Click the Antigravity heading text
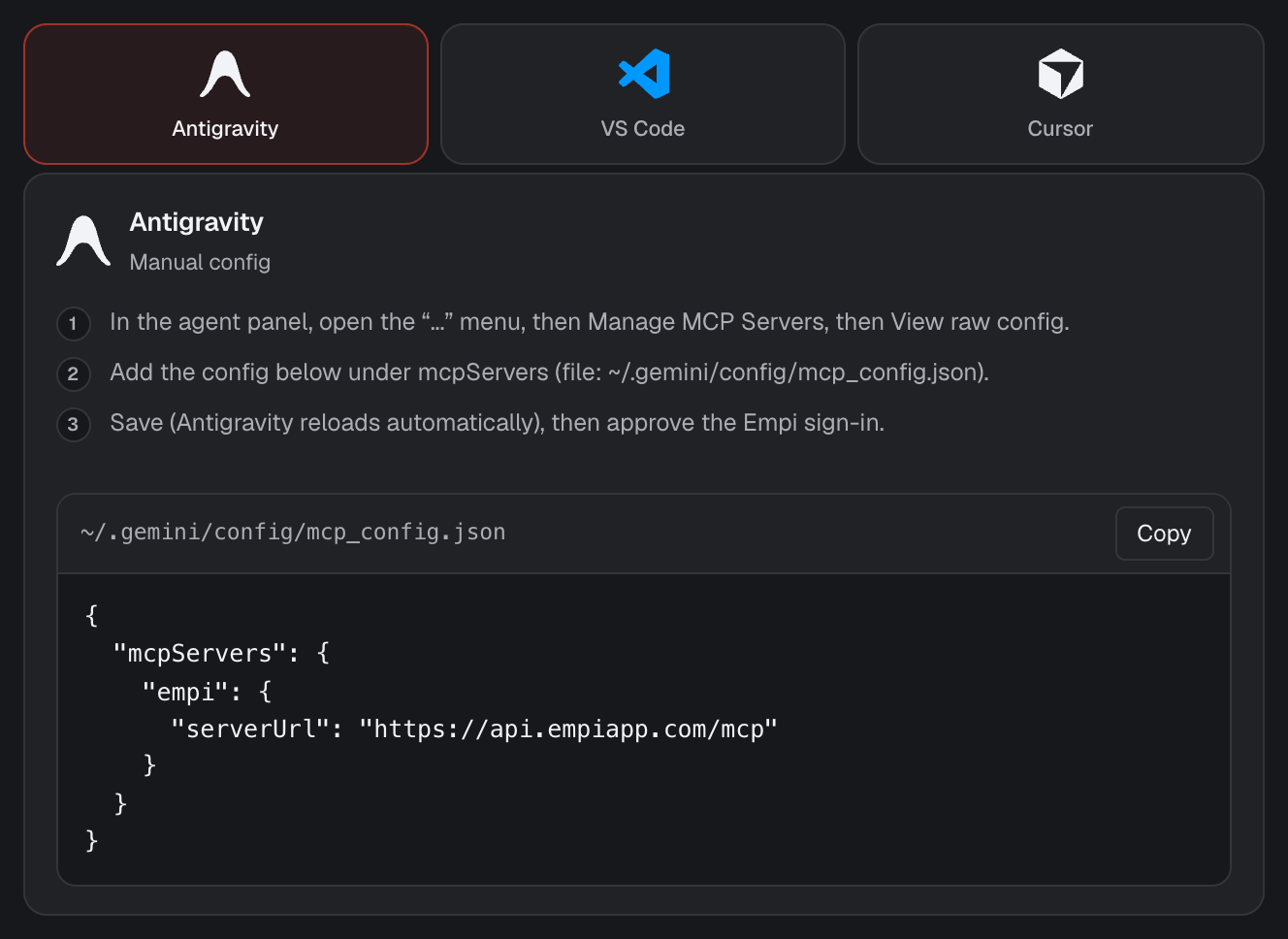This screenshot has height=939, width=1288. pos(197,222)
